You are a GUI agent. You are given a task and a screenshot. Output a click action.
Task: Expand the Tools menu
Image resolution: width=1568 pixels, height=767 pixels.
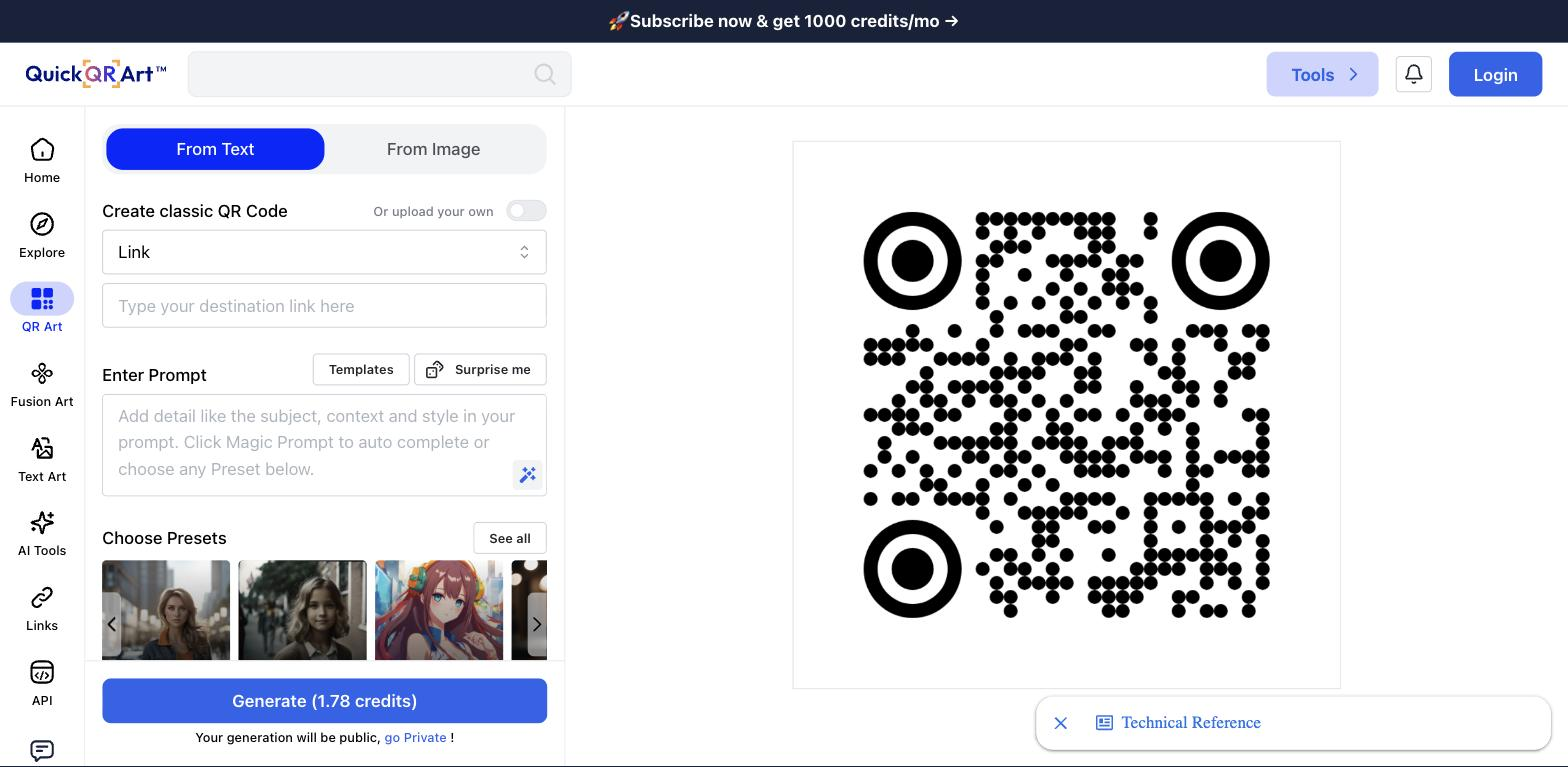1322,75
